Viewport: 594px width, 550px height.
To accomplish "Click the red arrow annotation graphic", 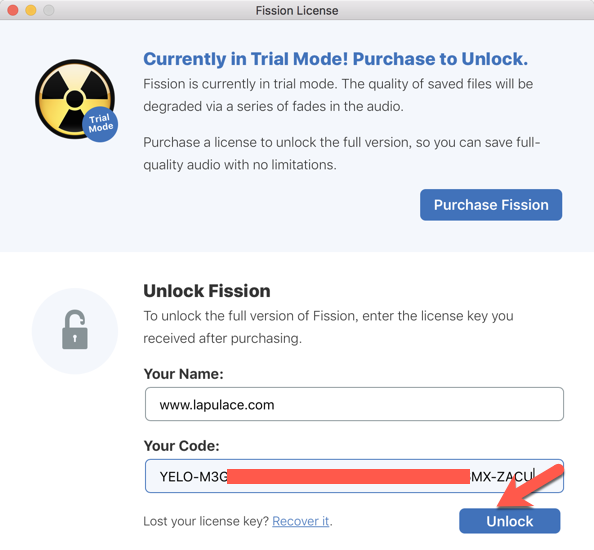I will point(530,487).
